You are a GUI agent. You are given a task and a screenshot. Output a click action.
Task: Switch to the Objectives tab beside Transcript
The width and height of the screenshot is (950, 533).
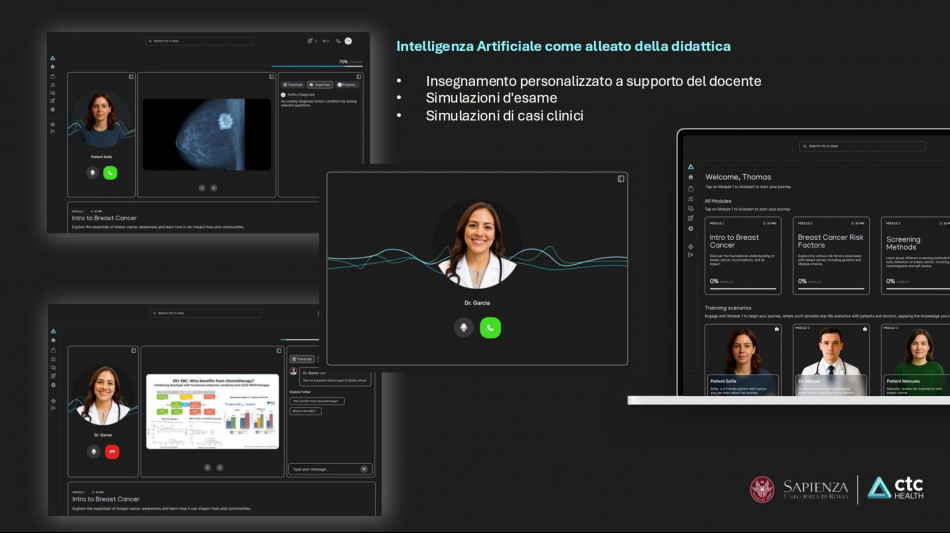pyautogui.click(x=320, y=85)
